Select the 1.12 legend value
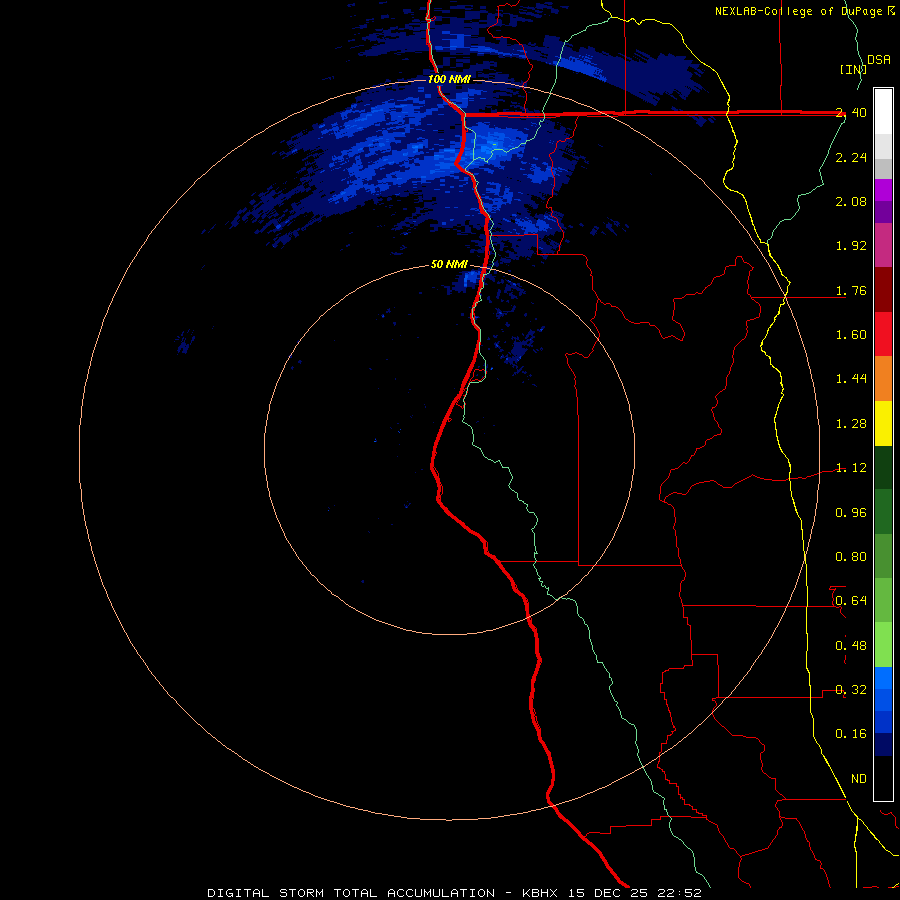Screen dimensions: 900x900 point(851,468)
